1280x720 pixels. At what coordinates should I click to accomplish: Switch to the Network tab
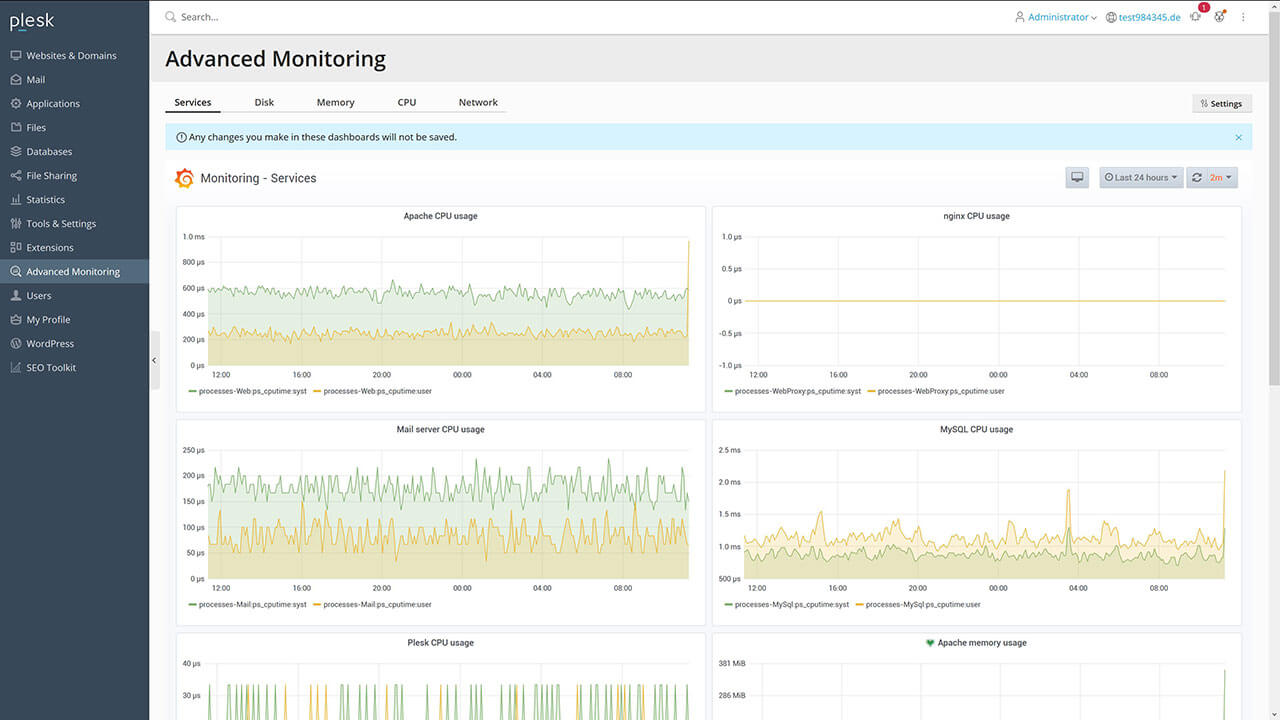tap(478, 102)
